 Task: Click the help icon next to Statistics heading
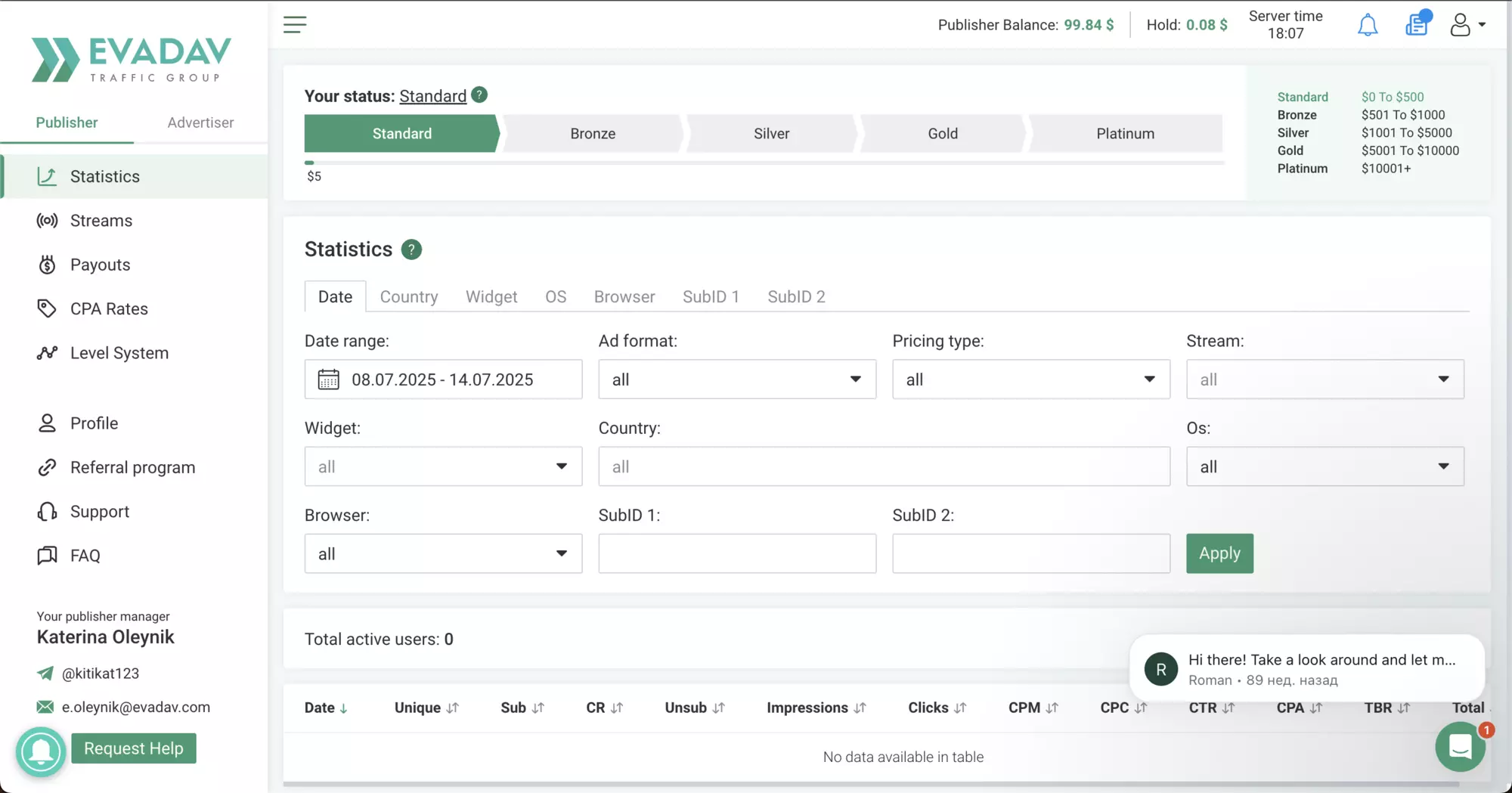pos(411,249)
